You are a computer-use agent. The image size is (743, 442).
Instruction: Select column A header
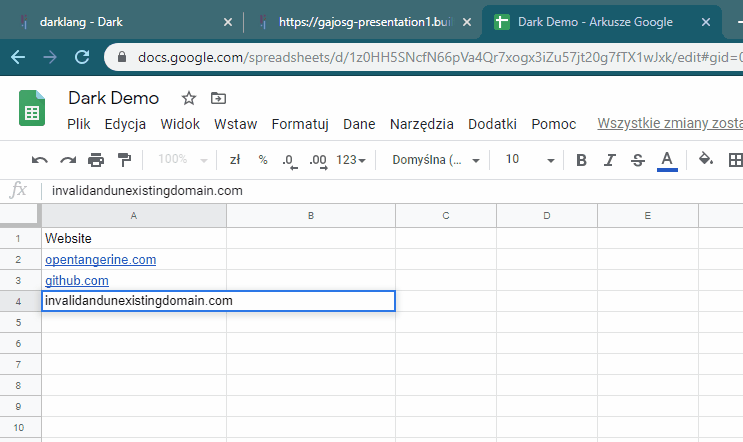pyautogui.click(x=134, y=216)
